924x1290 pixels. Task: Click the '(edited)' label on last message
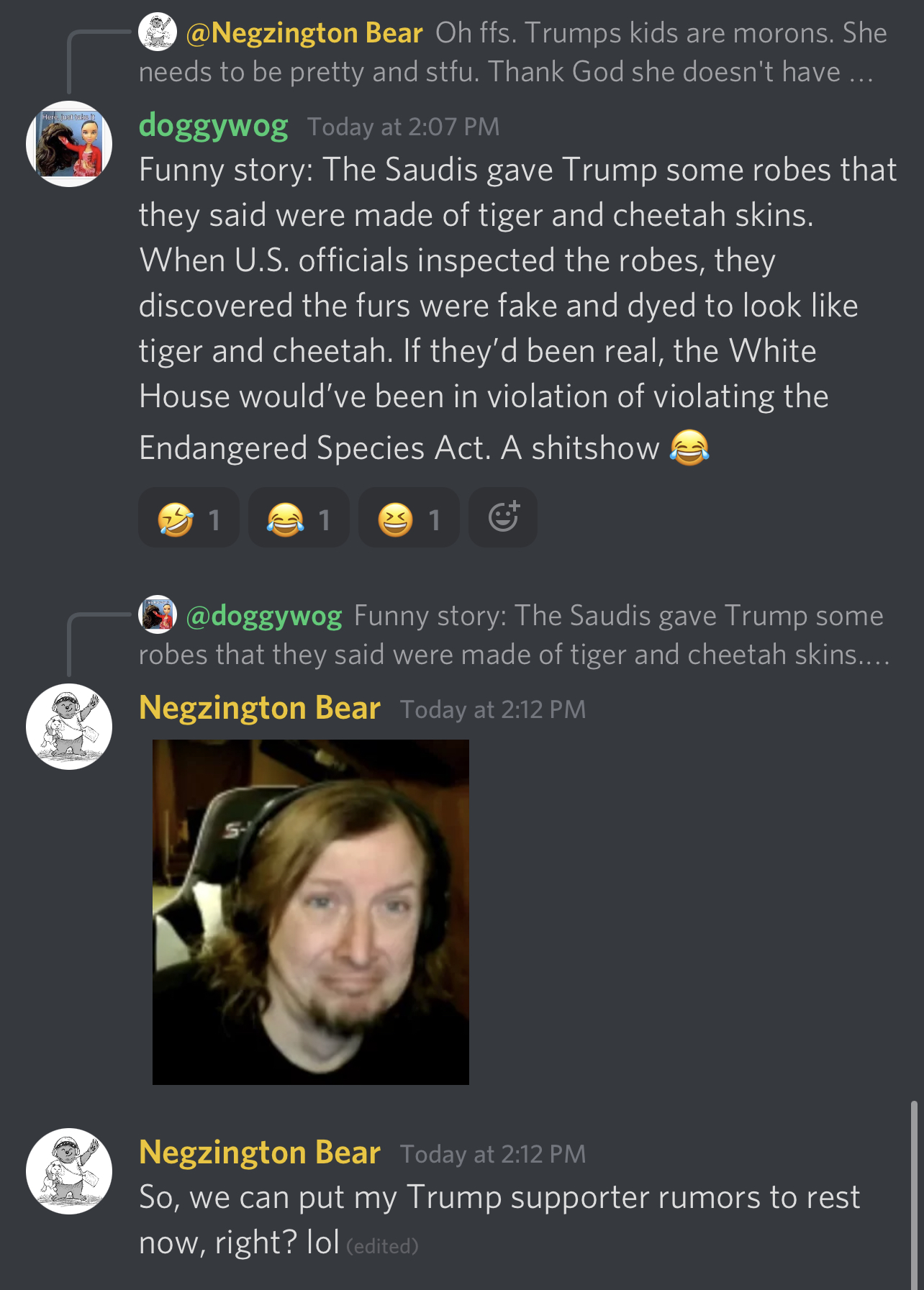(x=383, y=1246)
